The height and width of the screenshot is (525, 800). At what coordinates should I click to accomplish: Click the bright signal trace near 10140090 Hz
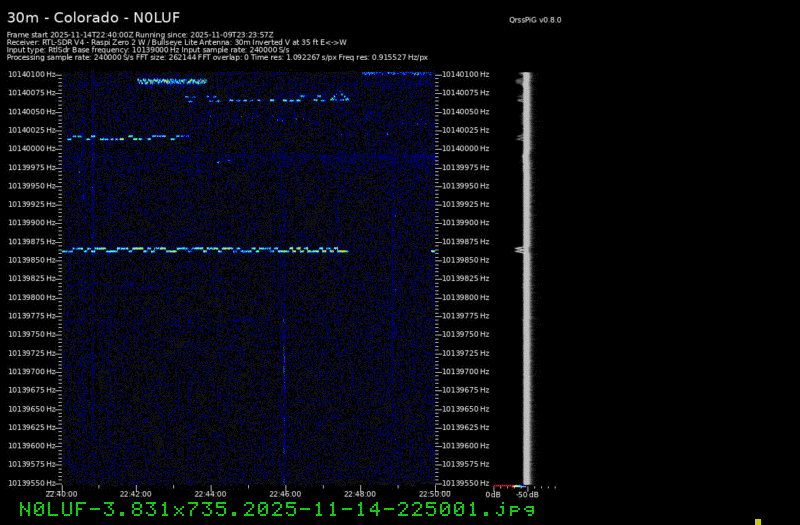(x=172, y=82)
